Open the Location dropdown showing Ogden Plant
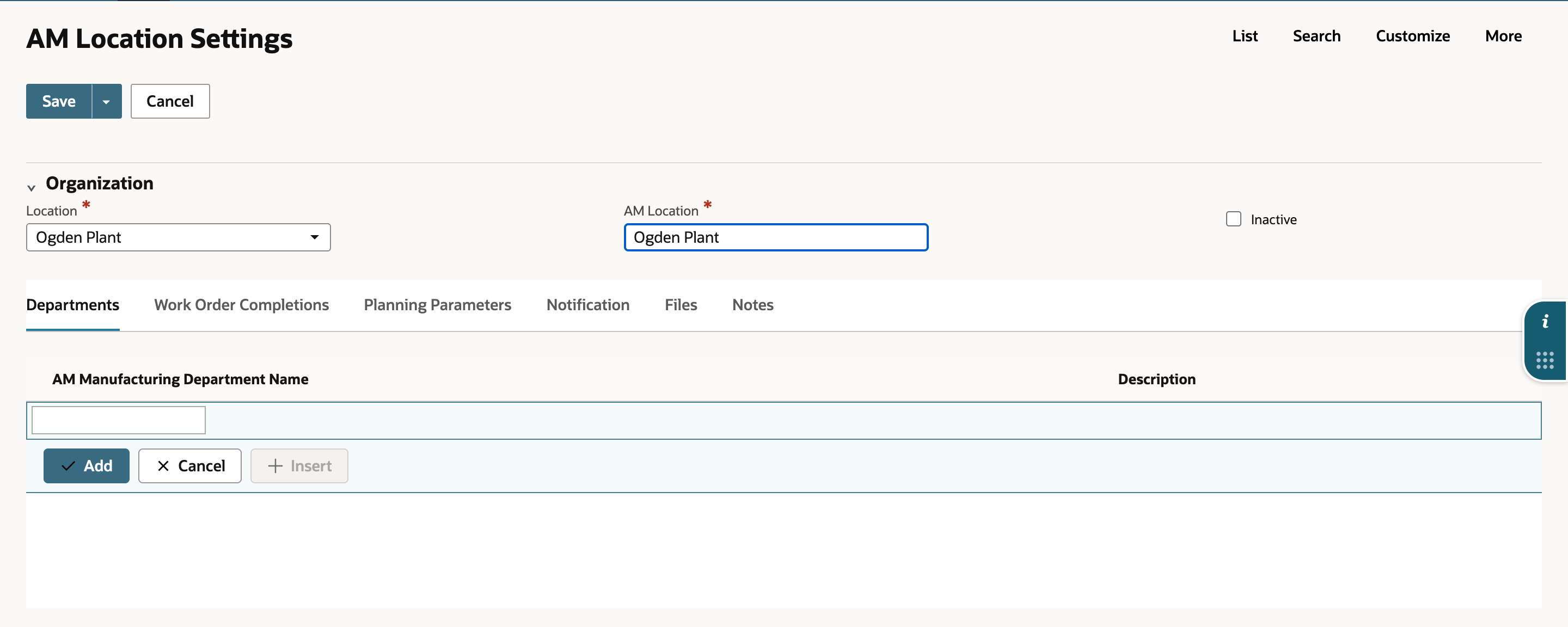1568x627 pixels. (179, 237)
